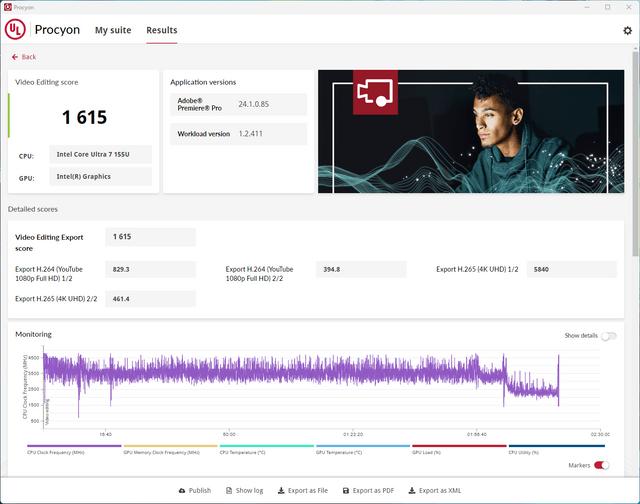Choose Export as PDF
Image resolution: width=640 pixels, height=504 pixels.
tap(369, 491)
